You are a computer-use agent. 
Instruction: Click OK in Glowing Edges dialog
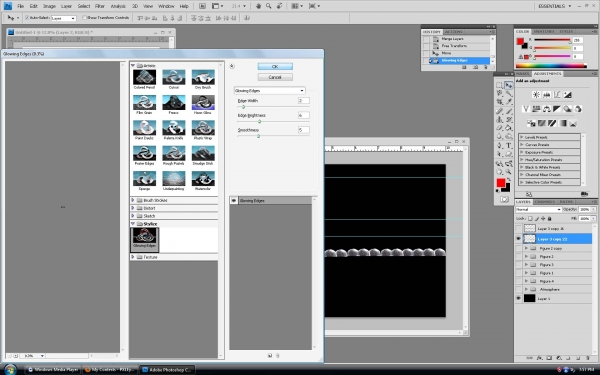tap(275, 67)
